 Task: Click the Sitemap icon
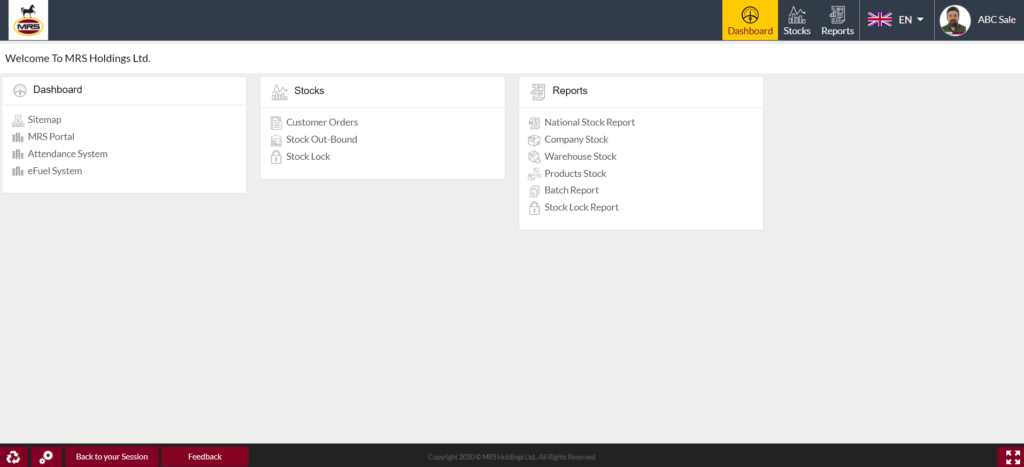18,120
